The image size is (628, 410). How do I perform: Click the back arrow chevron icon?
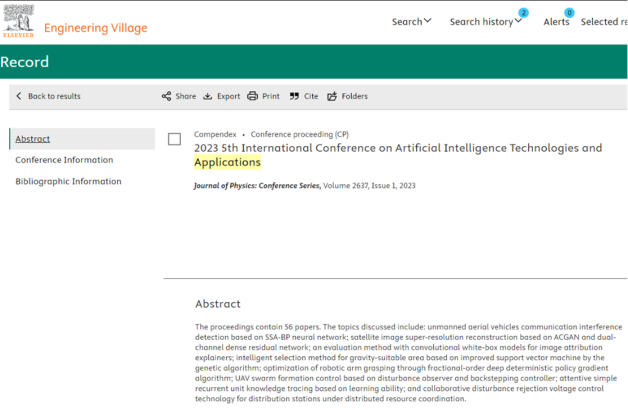tap(18, 96)
